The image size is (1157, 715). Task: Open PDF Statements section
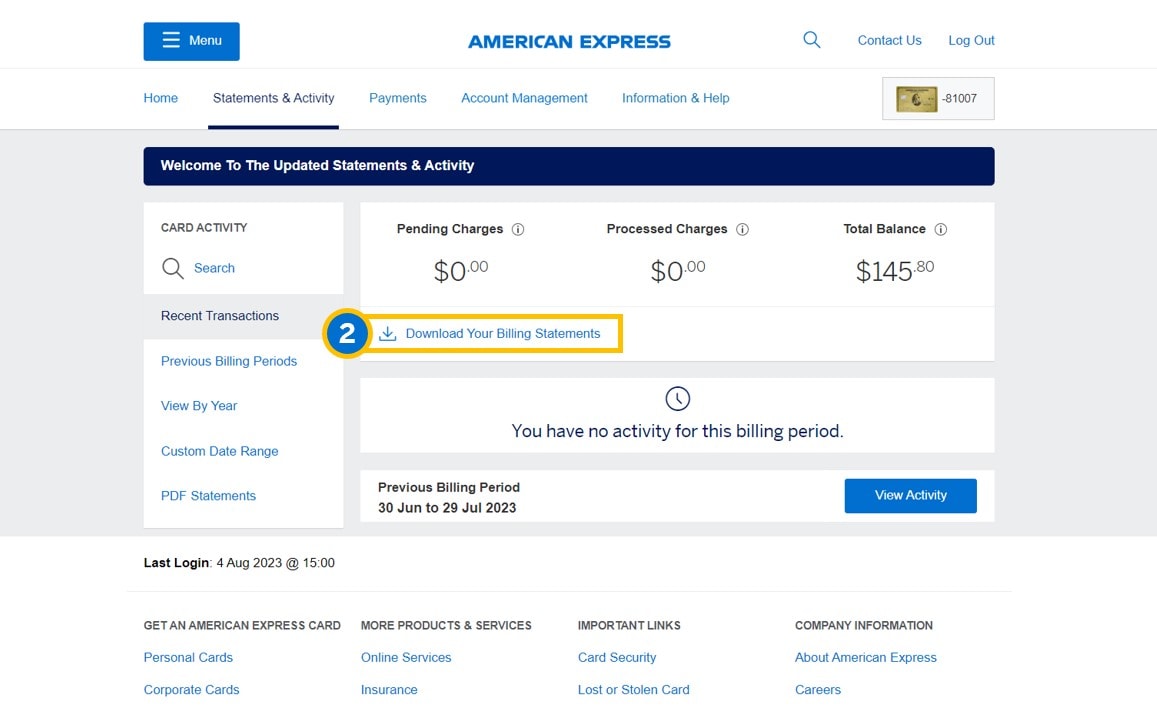point(208,496)
